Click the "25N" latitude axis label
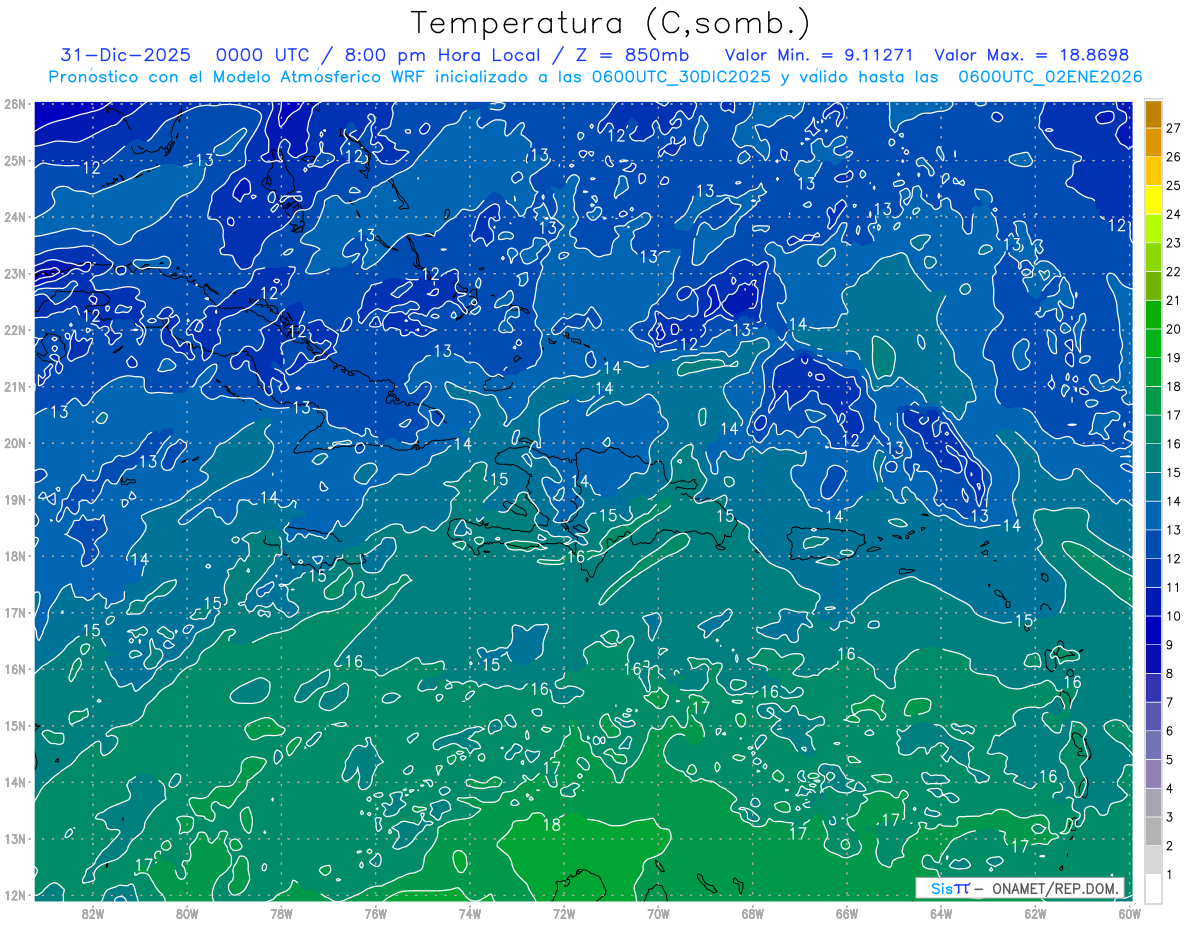The image size is (1200, 927). pyautogui.click(x=15, y=160)
